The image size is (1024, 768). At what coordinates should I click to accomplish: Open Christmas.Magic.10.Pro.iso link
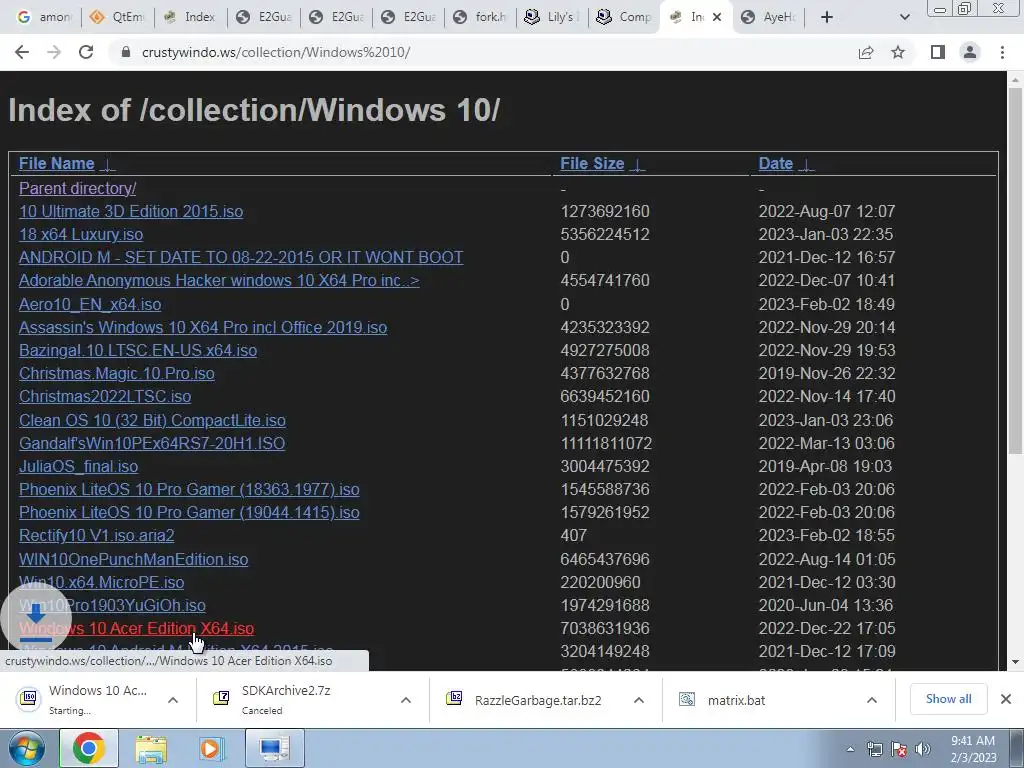click(116, 373)
